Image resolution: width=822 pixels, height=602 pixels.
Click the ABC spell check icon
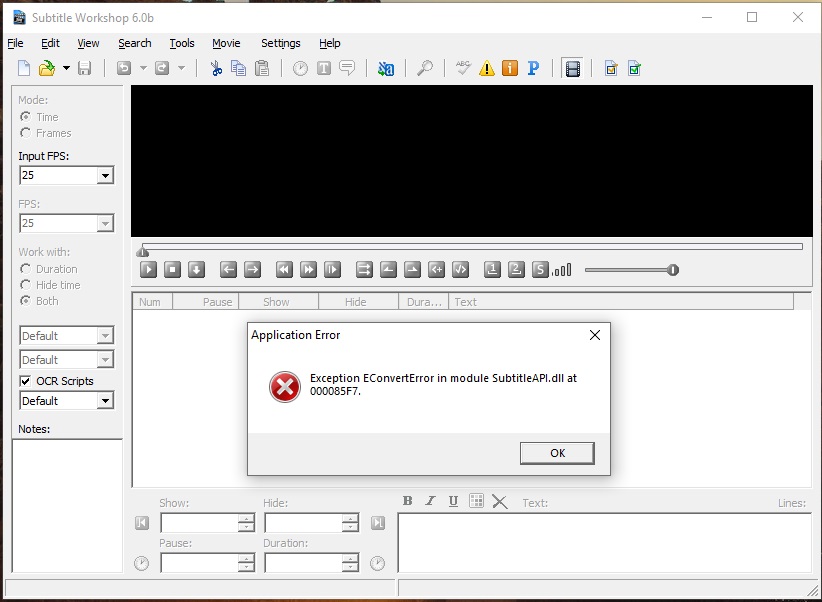pyautogui.click(x=463, y=68)
